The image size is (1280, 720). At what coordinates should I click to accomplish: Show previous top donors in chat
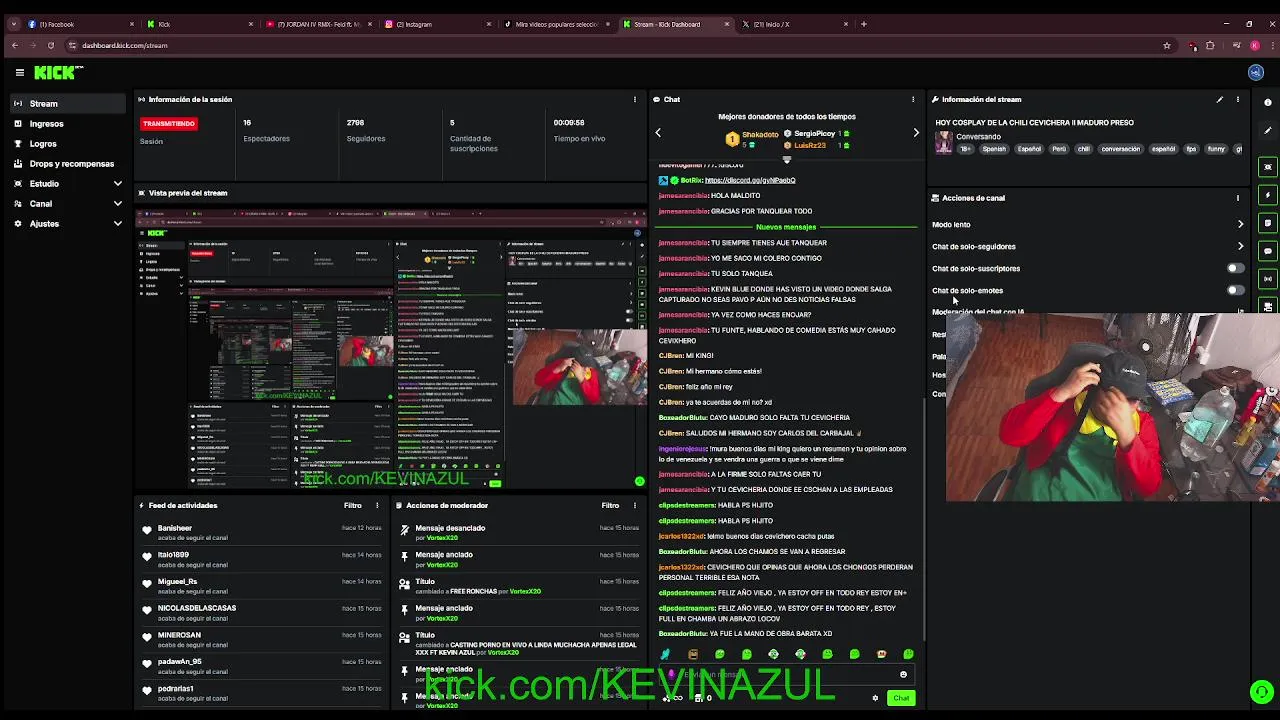[658, 132]
